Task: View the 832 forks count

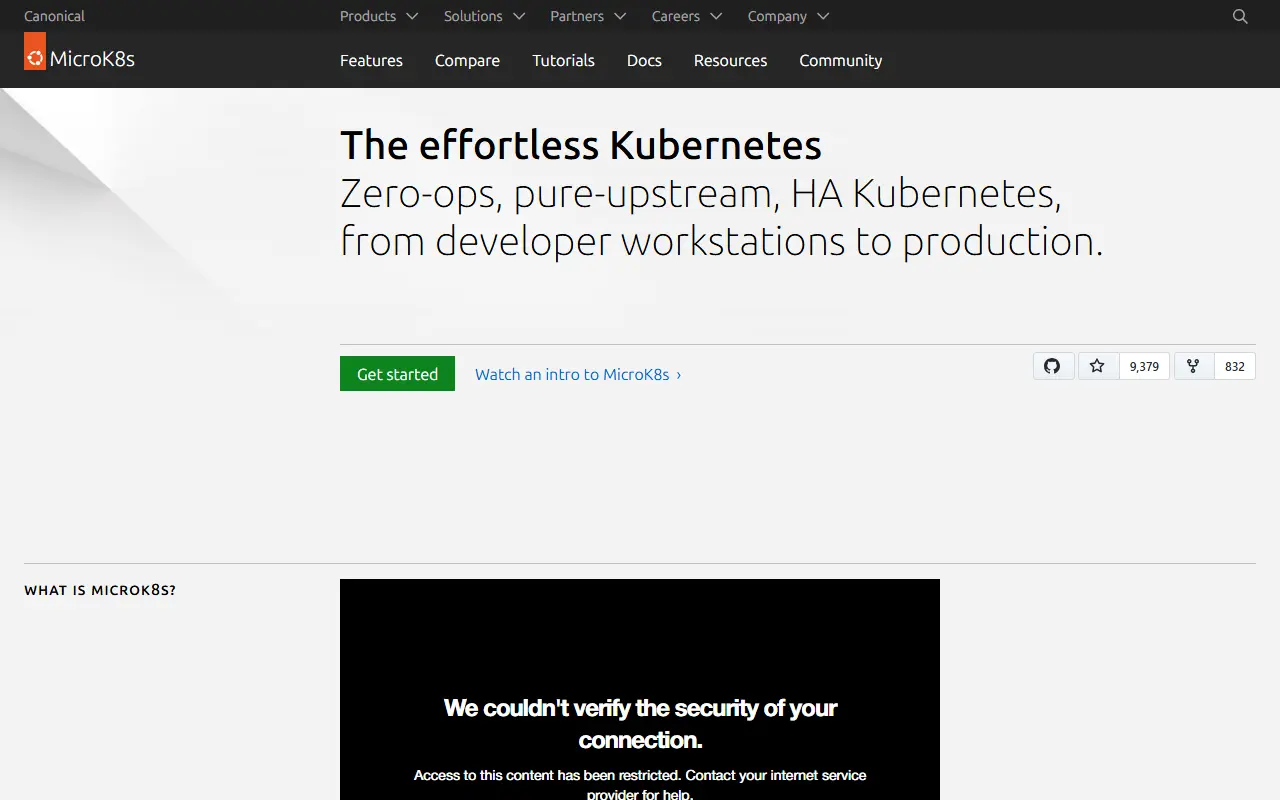Action: coord(1235,366)
